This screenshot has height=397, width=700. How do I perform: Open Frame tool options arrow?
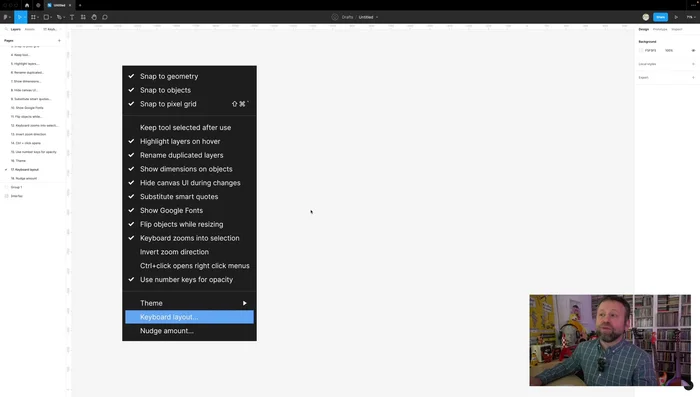pos(38,17)
